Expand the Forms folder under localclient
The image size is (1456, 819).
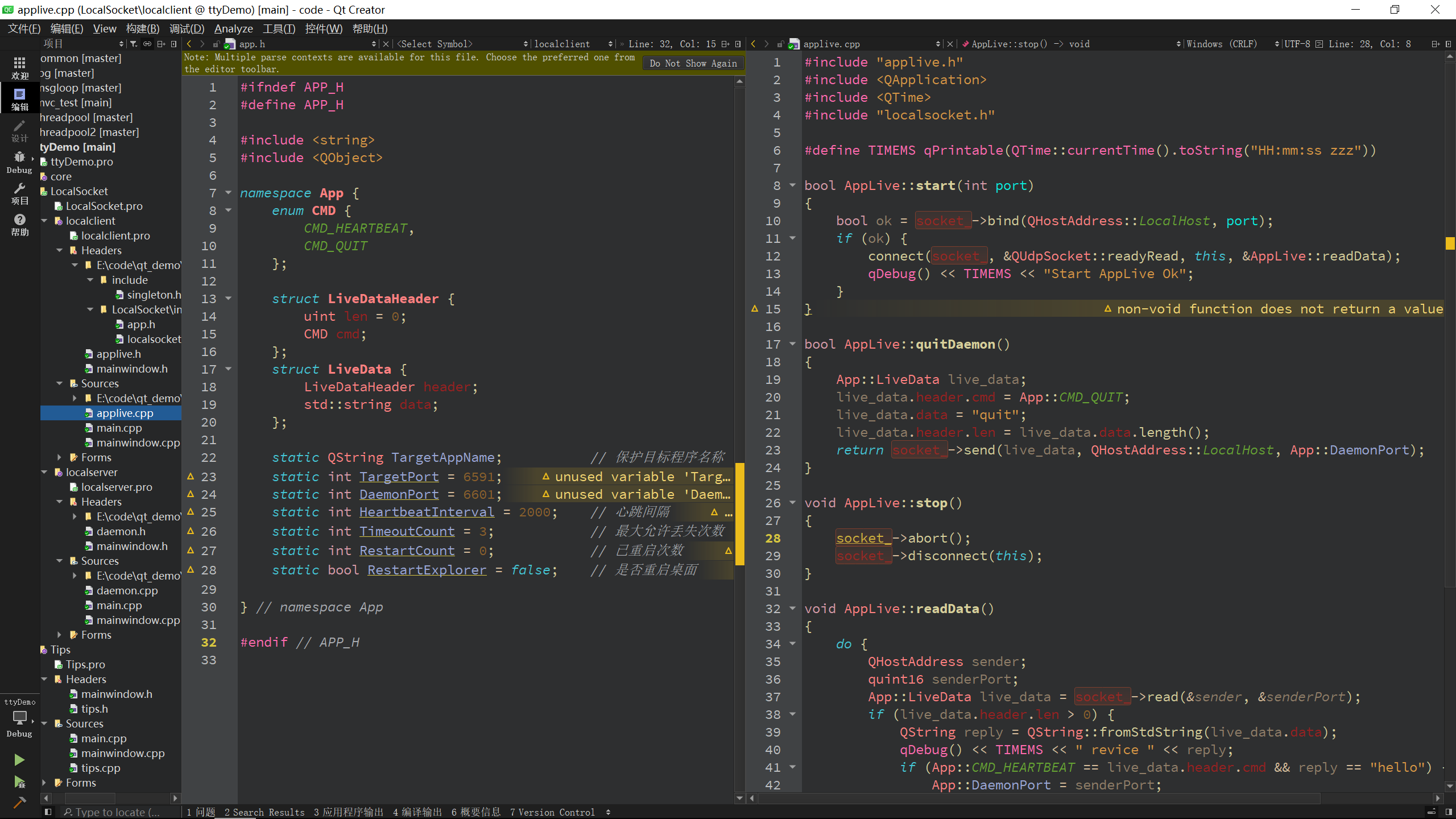click(x=60, y=457)
